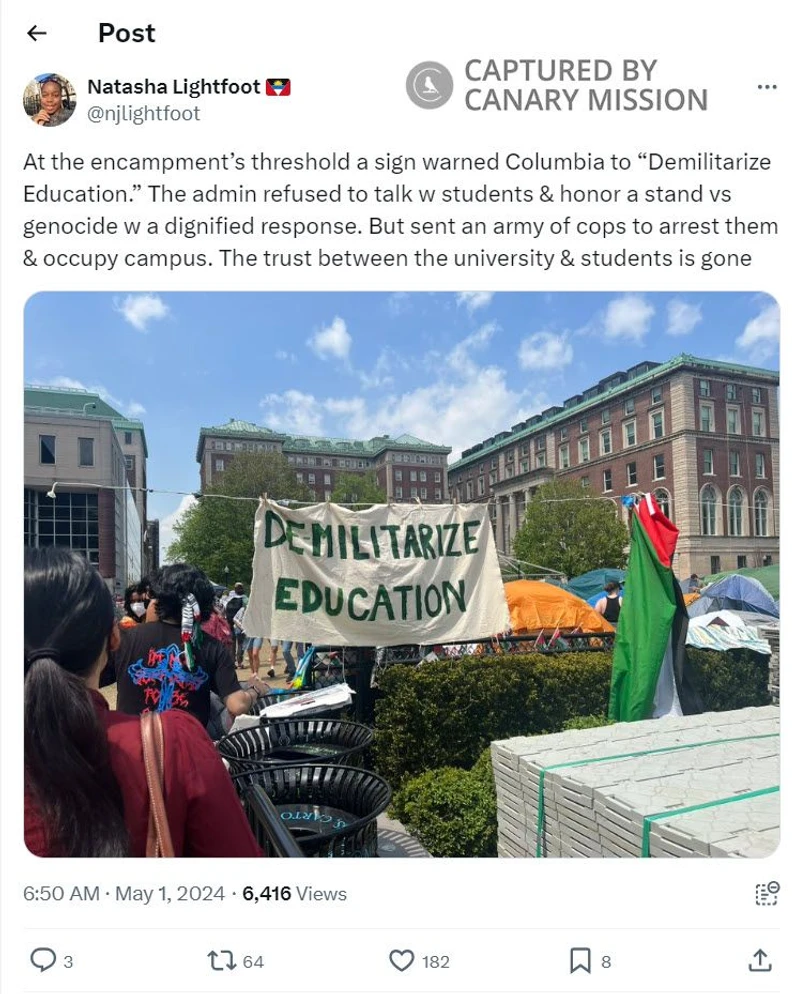The height and width of the screenshot is (994, 800).
Task: Bookmark the post with the bookmark icon
Action: (x=579, y=961)
